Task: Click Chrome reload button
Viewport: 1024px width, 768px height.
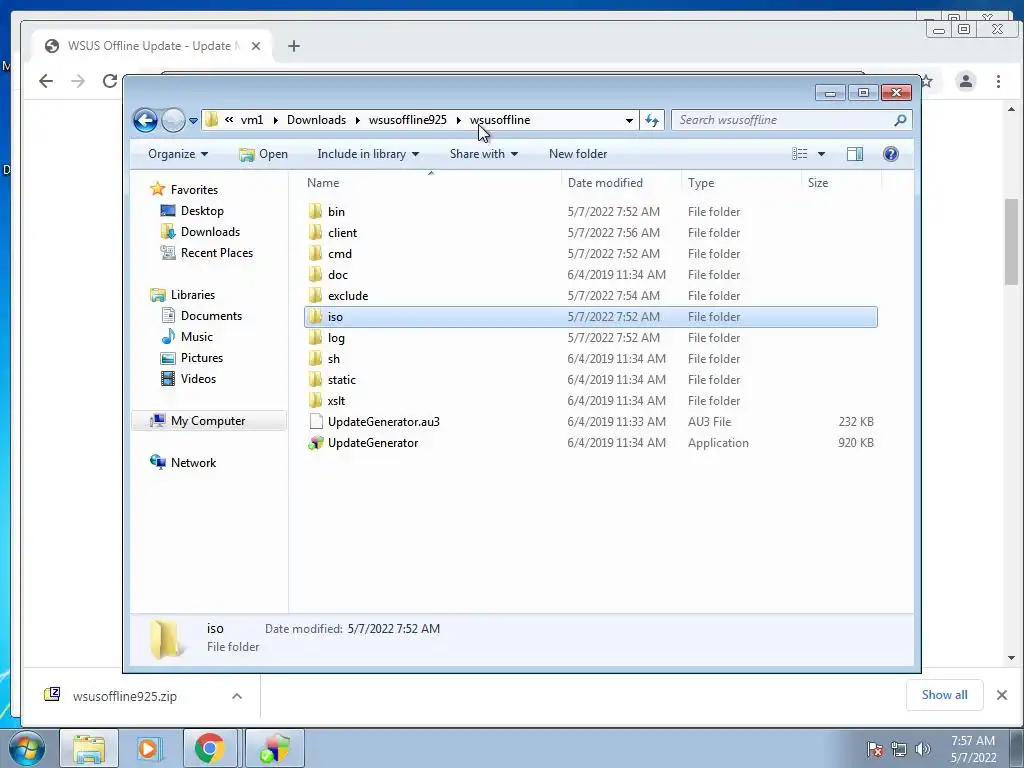Action: tap(110, 81)
